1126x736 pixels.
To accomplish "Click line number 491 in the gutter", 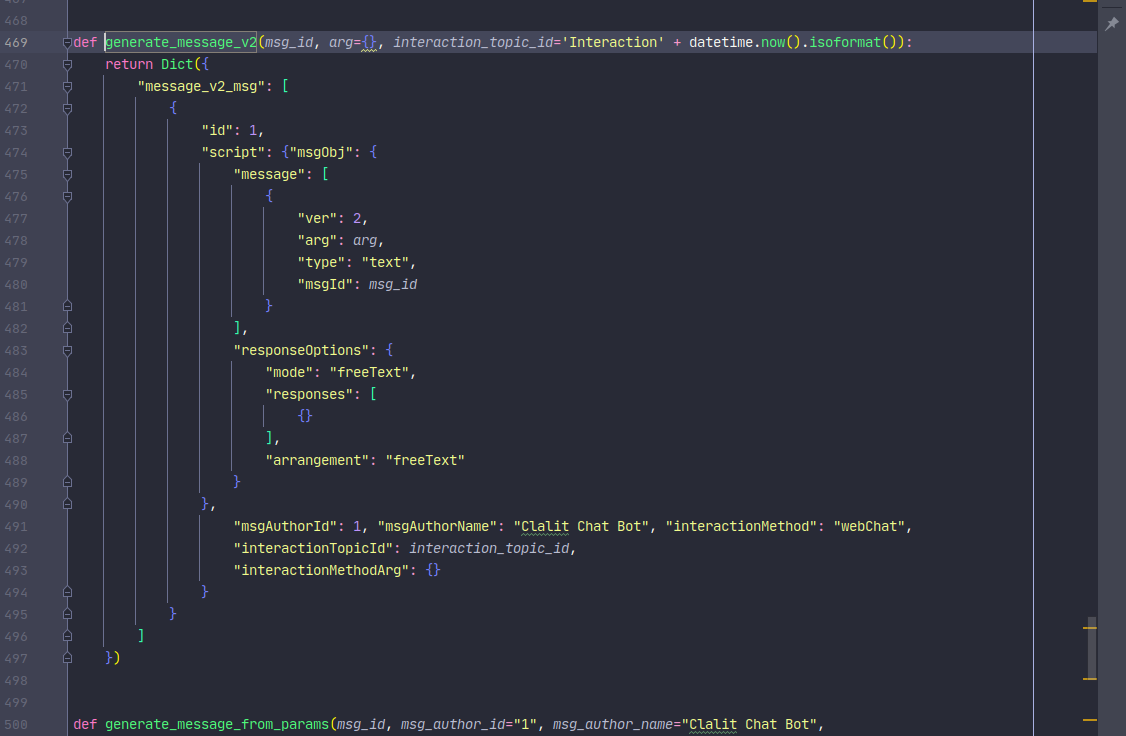I will point(16,527).
